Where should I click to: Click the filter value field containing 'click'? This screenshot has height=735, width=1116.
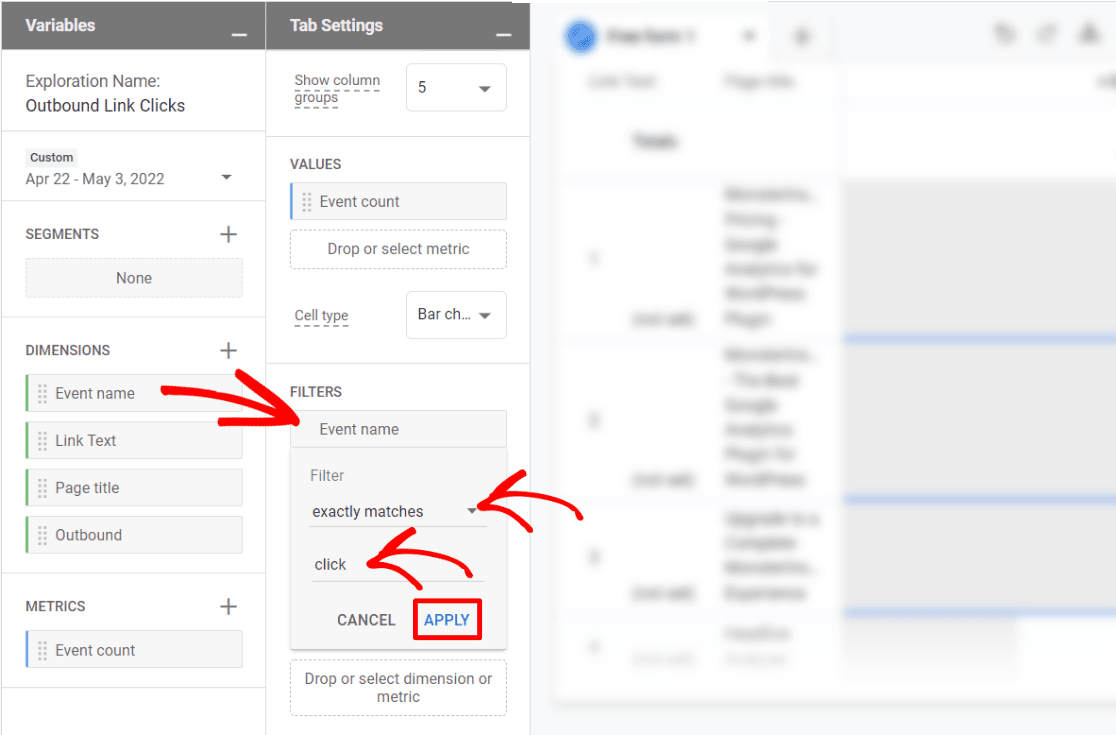[x=397, y=565]
